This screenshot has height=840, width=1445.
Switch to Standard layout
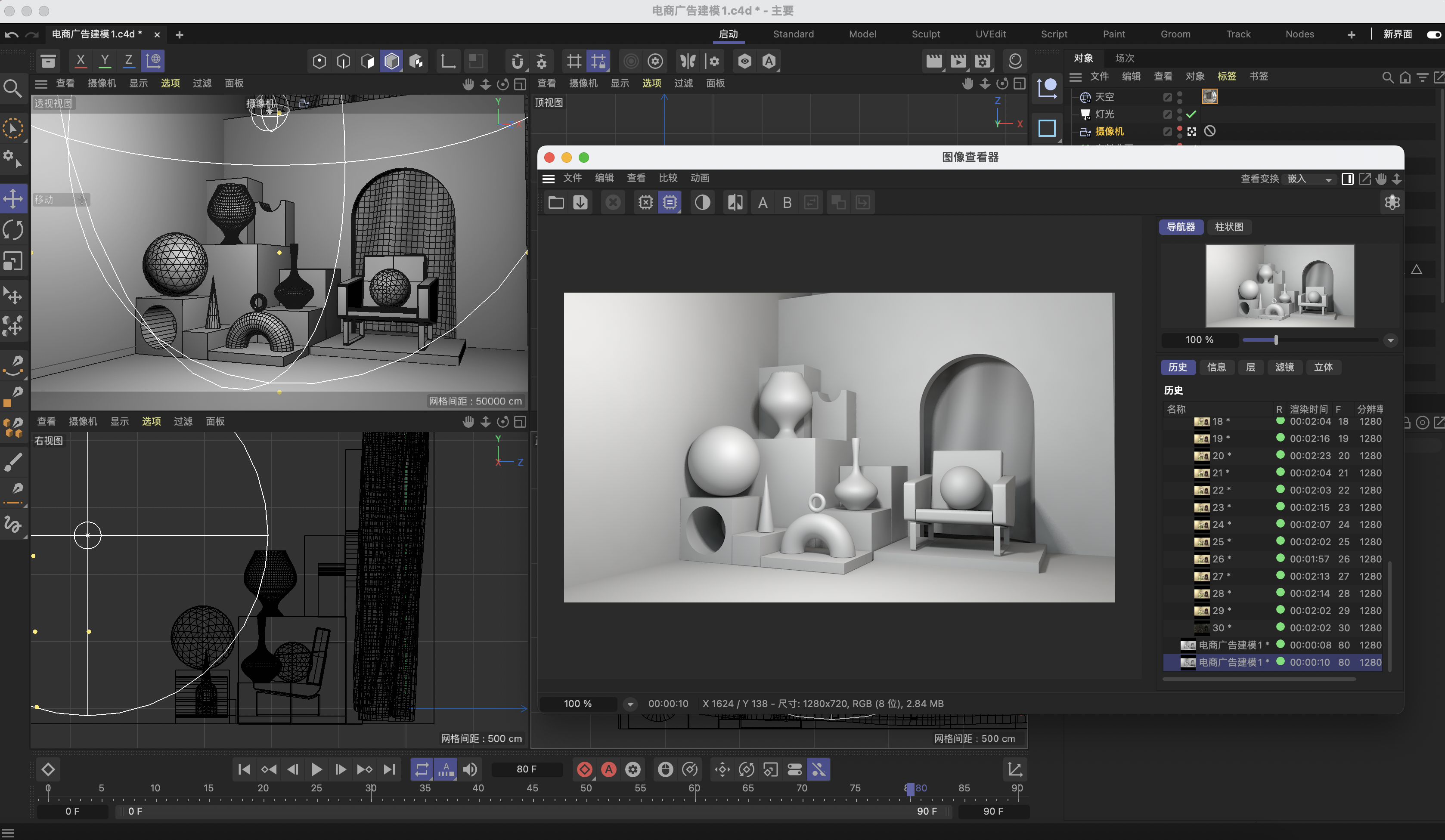click(x=793, y=34)
